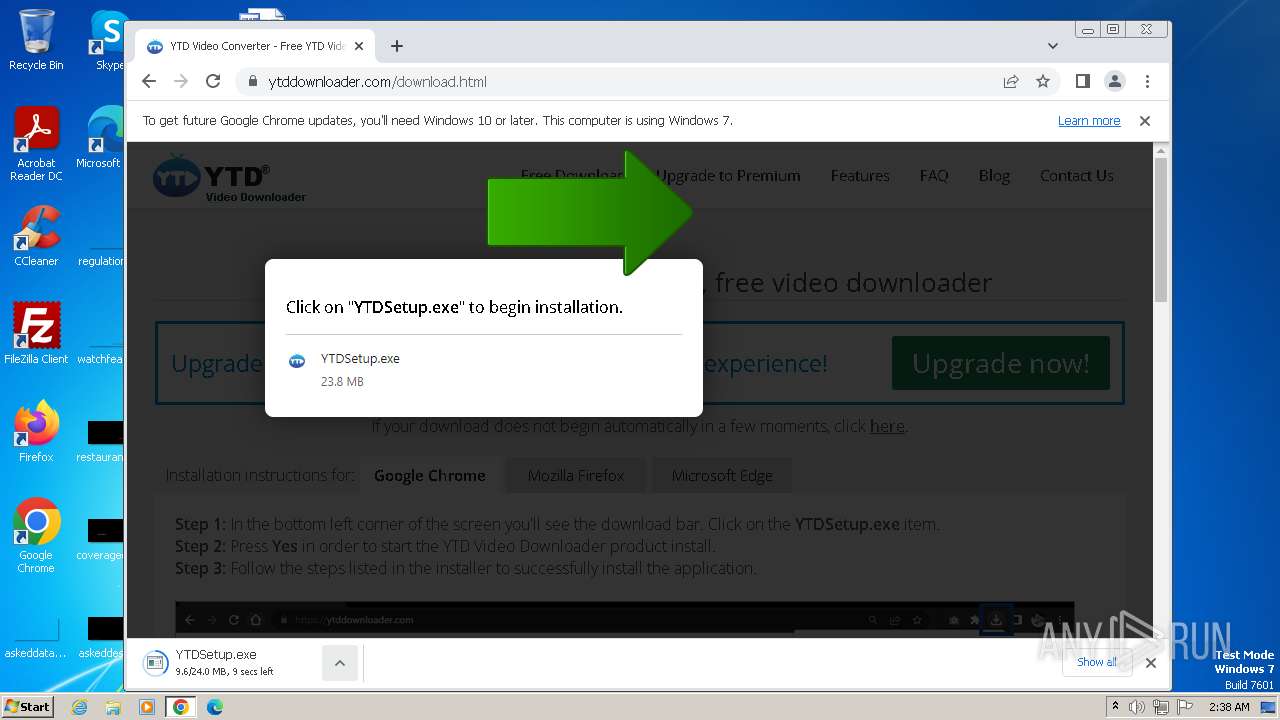Image resolution: width=1280 pixels, height=720 pixels.
Task: Open the Recycle Bin desktop icon
Action: [x=36, y=40]
